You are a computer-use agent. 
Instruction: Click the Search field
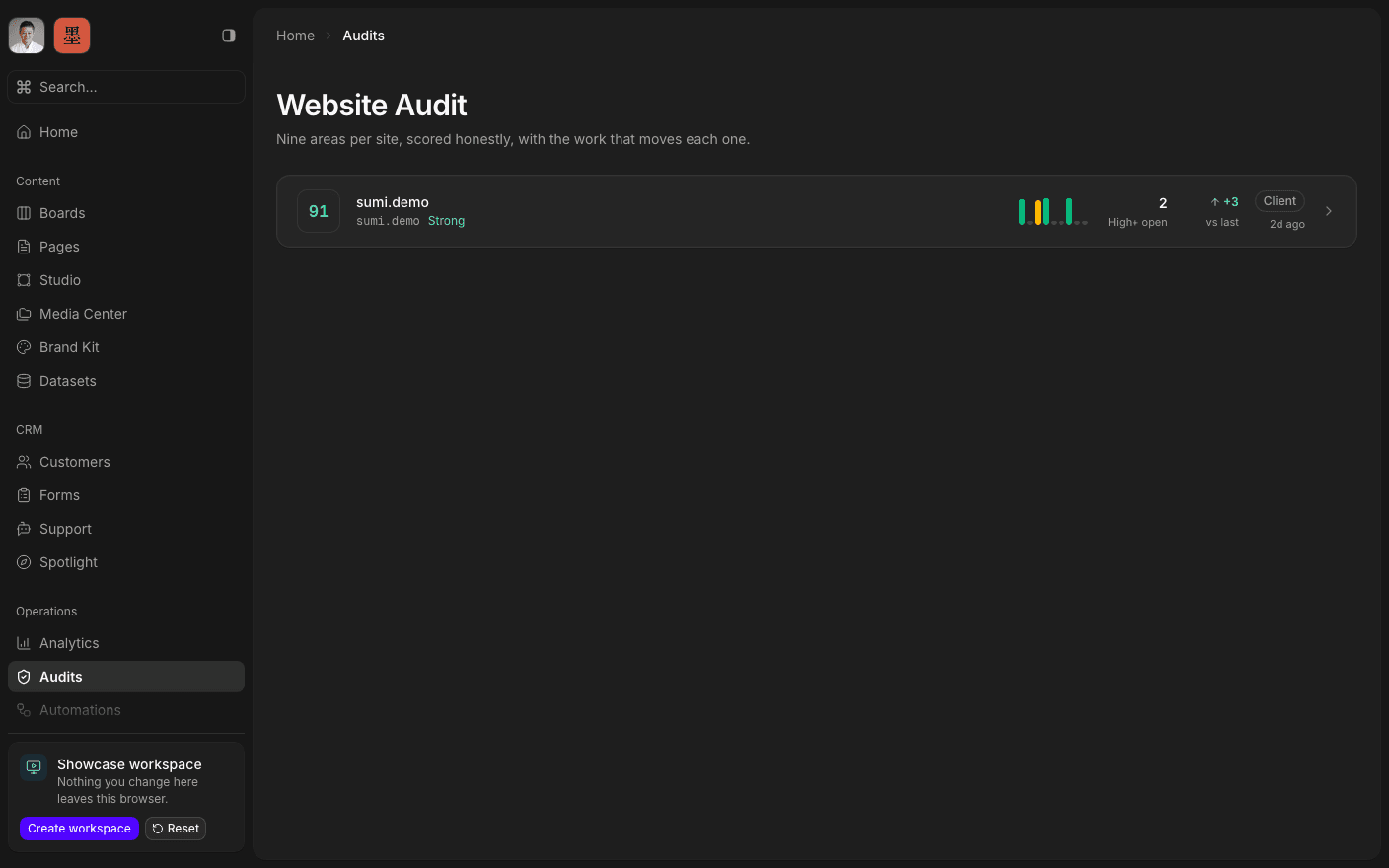[126, 87]
